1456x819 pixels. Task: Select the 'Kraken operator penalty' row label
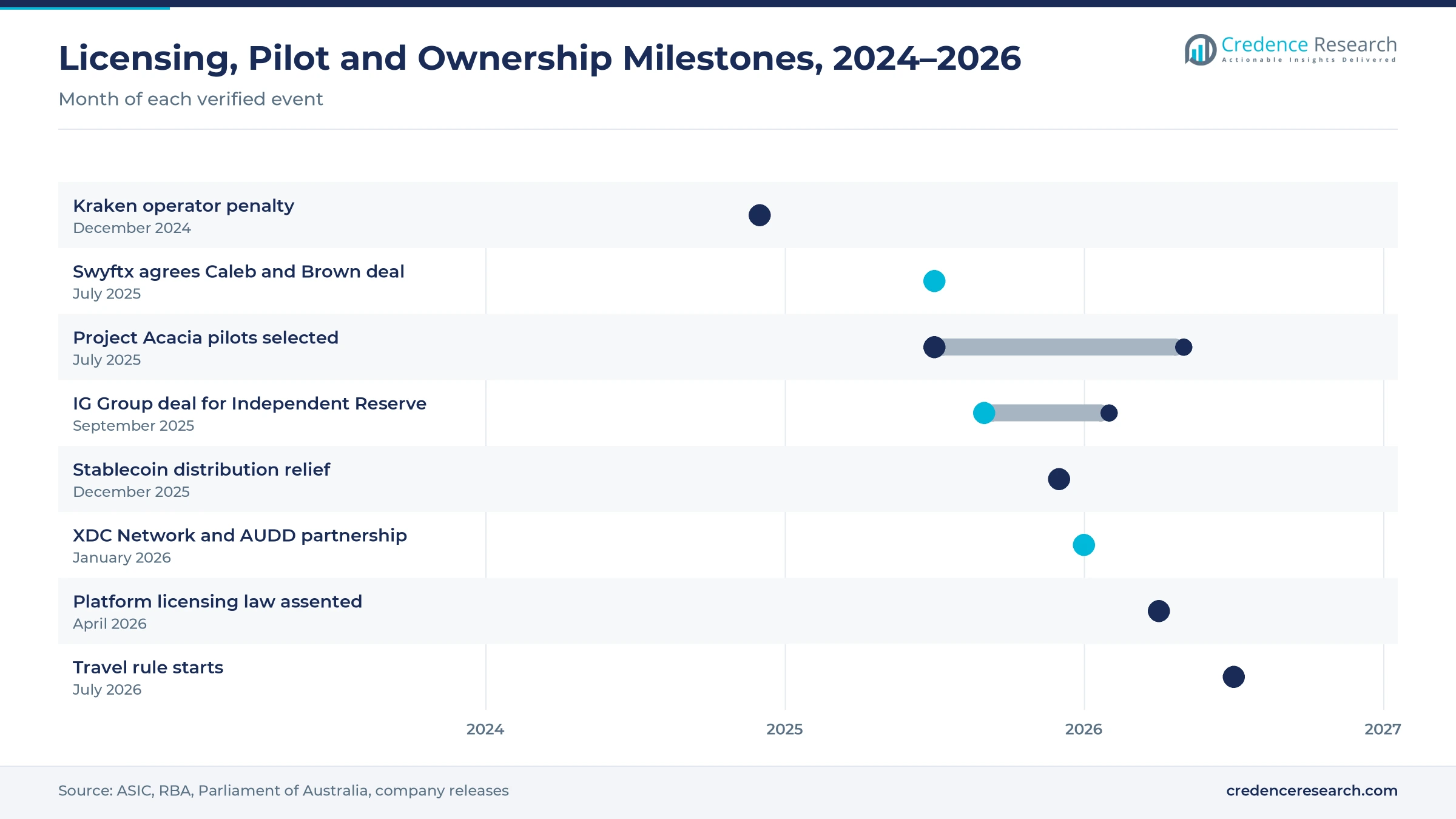point(184,206)
